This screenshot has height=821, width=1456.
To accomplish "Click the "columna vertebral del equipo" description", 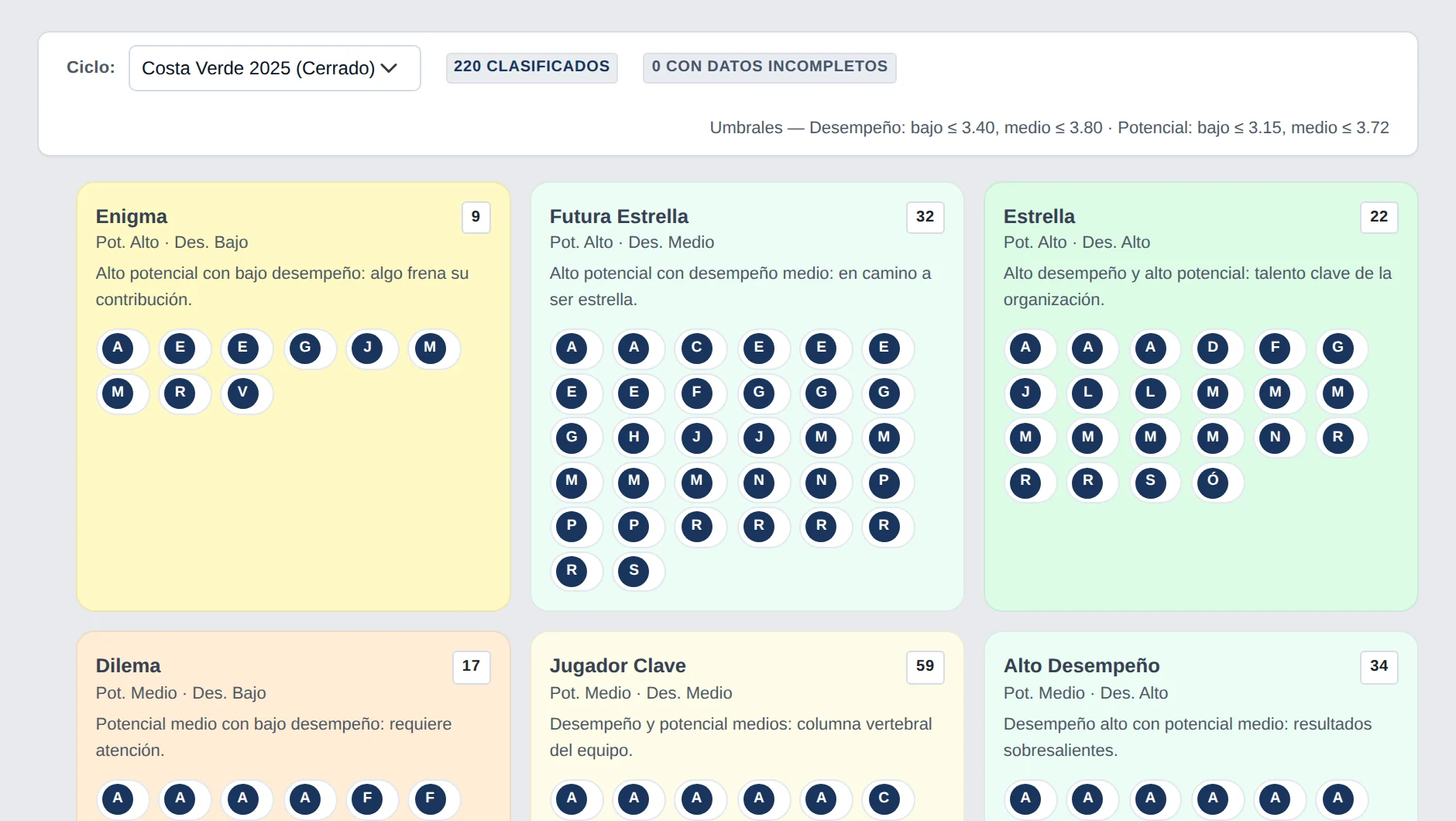I will (x=741, y=737).
